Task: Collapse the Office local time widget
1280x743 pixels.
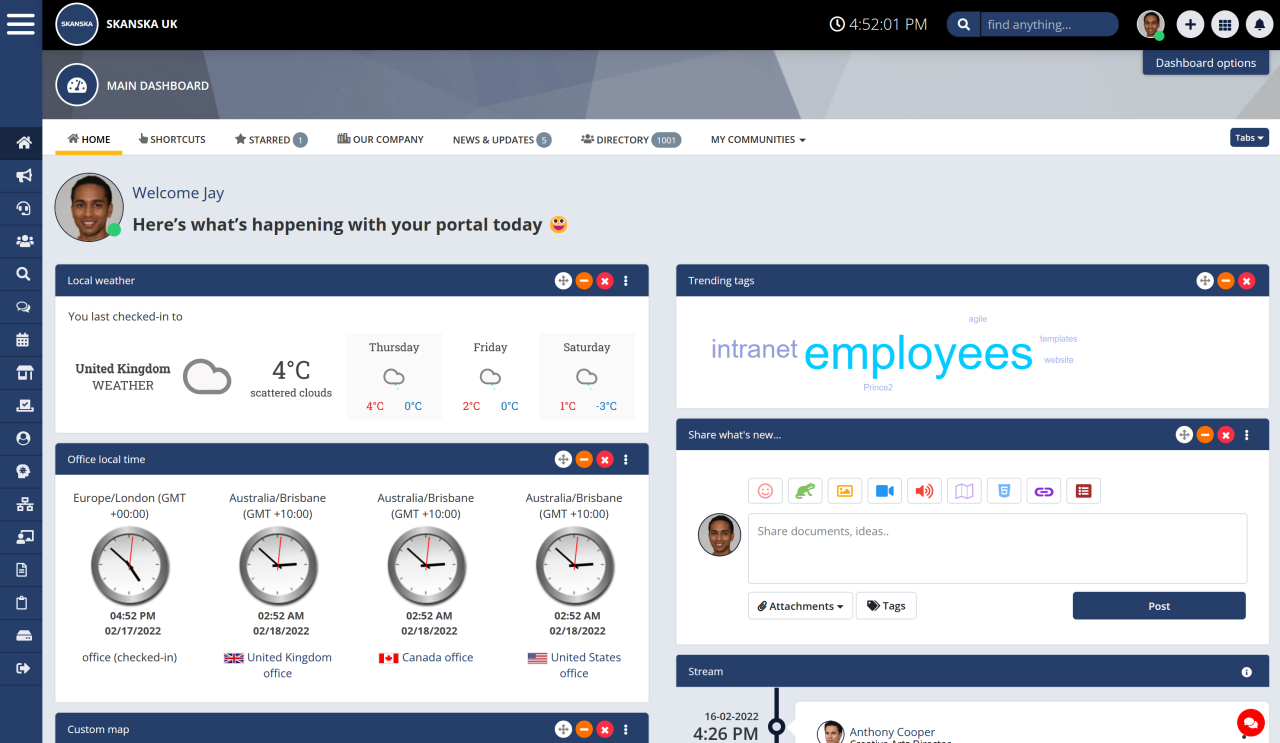Action: tap(583, 459)
